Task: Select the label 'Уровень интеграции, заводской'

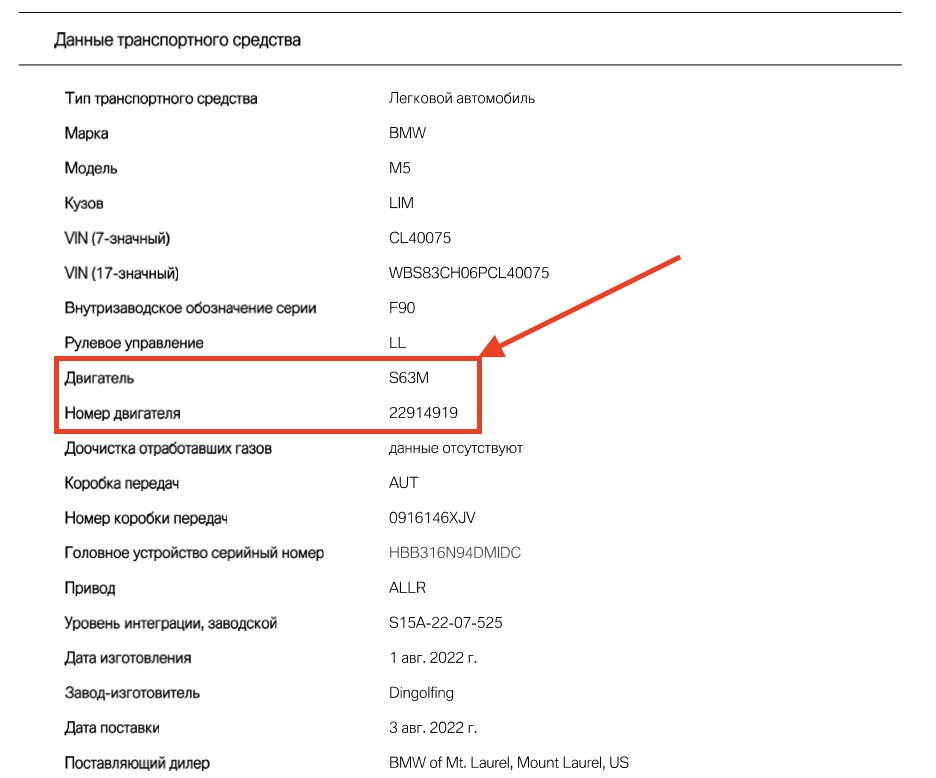Action: pos(170,623)
